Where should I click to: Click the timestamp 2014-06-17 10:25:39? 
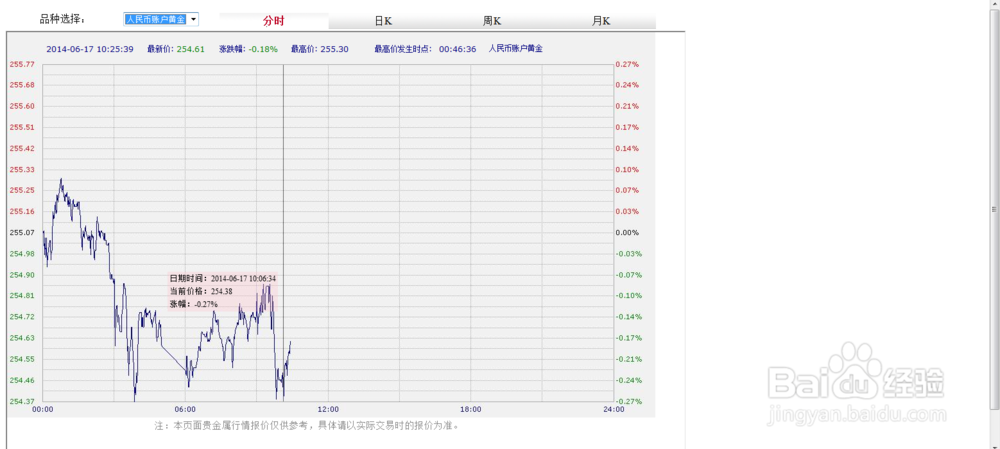click(90, 48)
